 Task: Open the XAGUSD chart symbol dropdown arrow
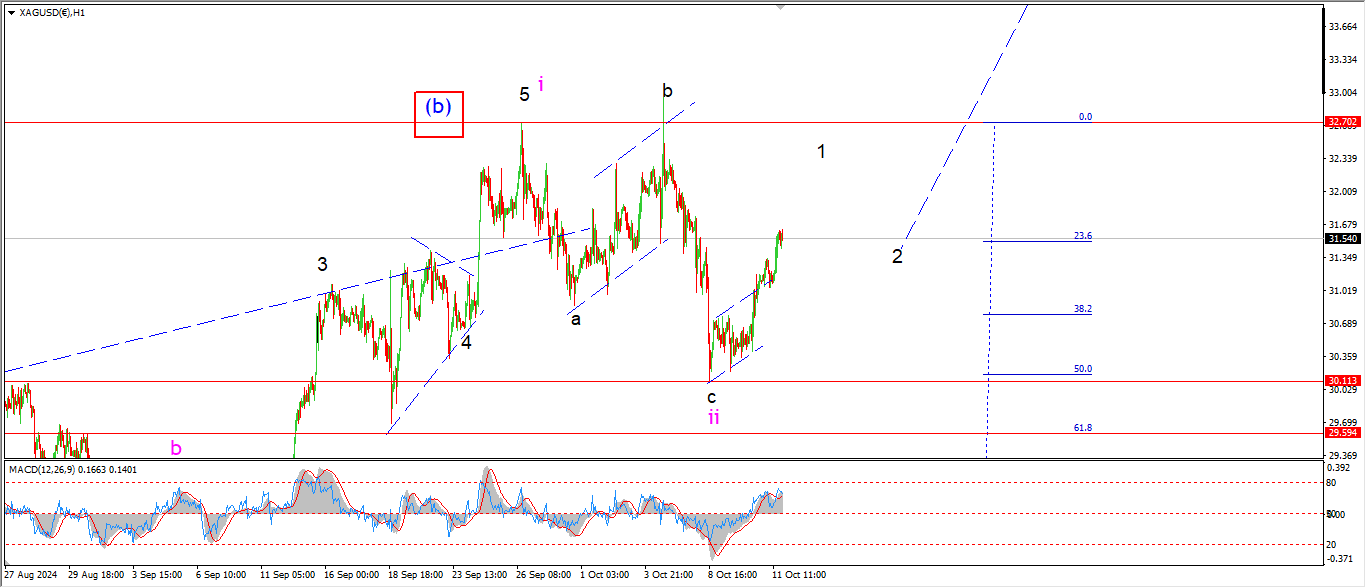coord(11,13)
